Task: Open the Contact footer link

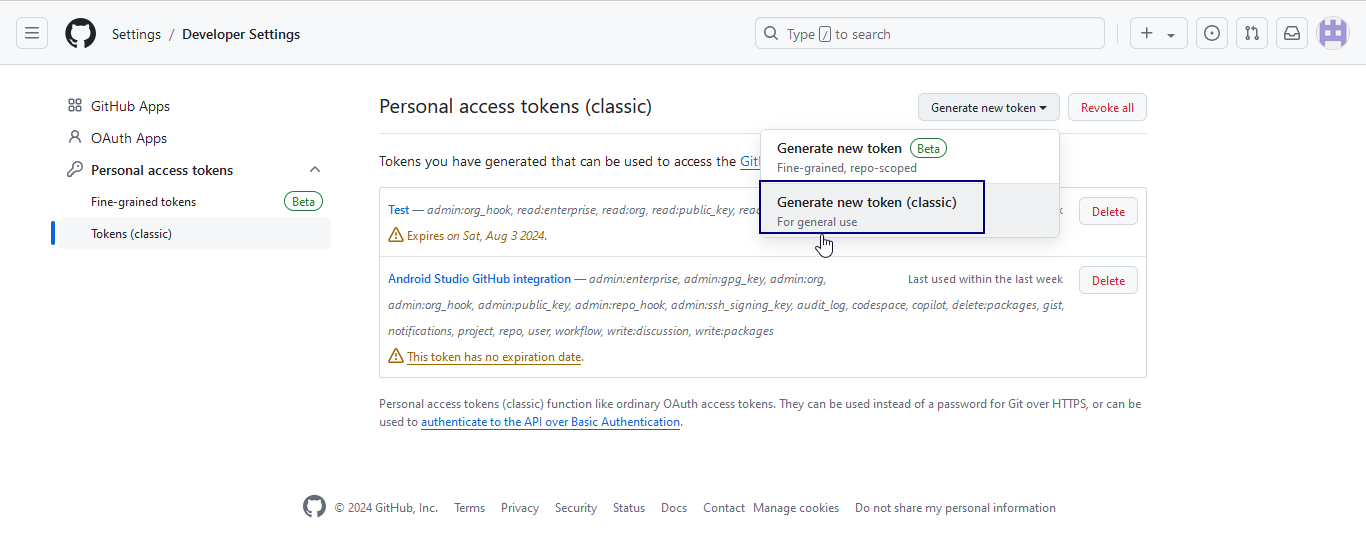Action: coord(724,508)
